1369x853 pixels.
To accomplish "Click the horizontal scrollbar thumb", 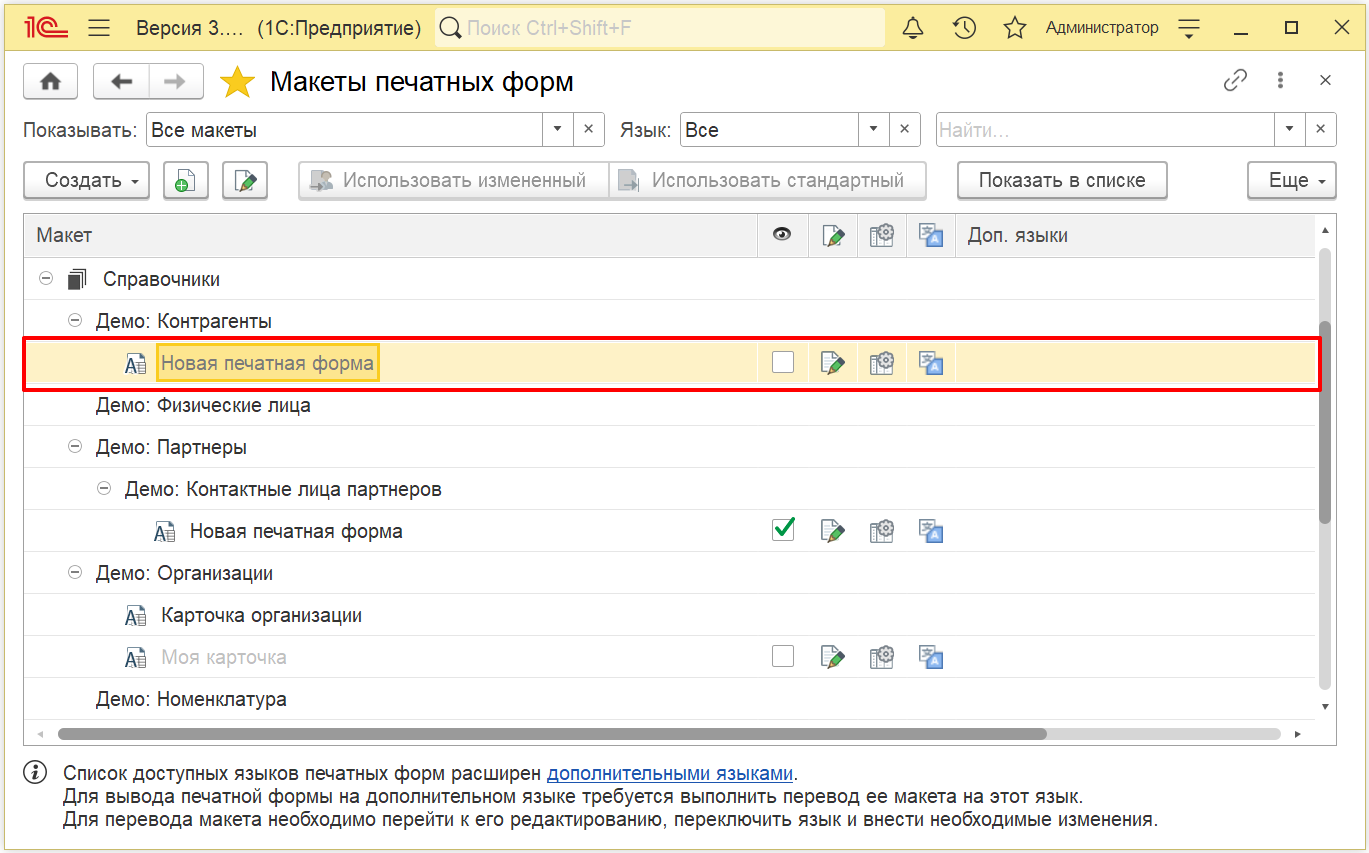I will (x=552, y=733).
